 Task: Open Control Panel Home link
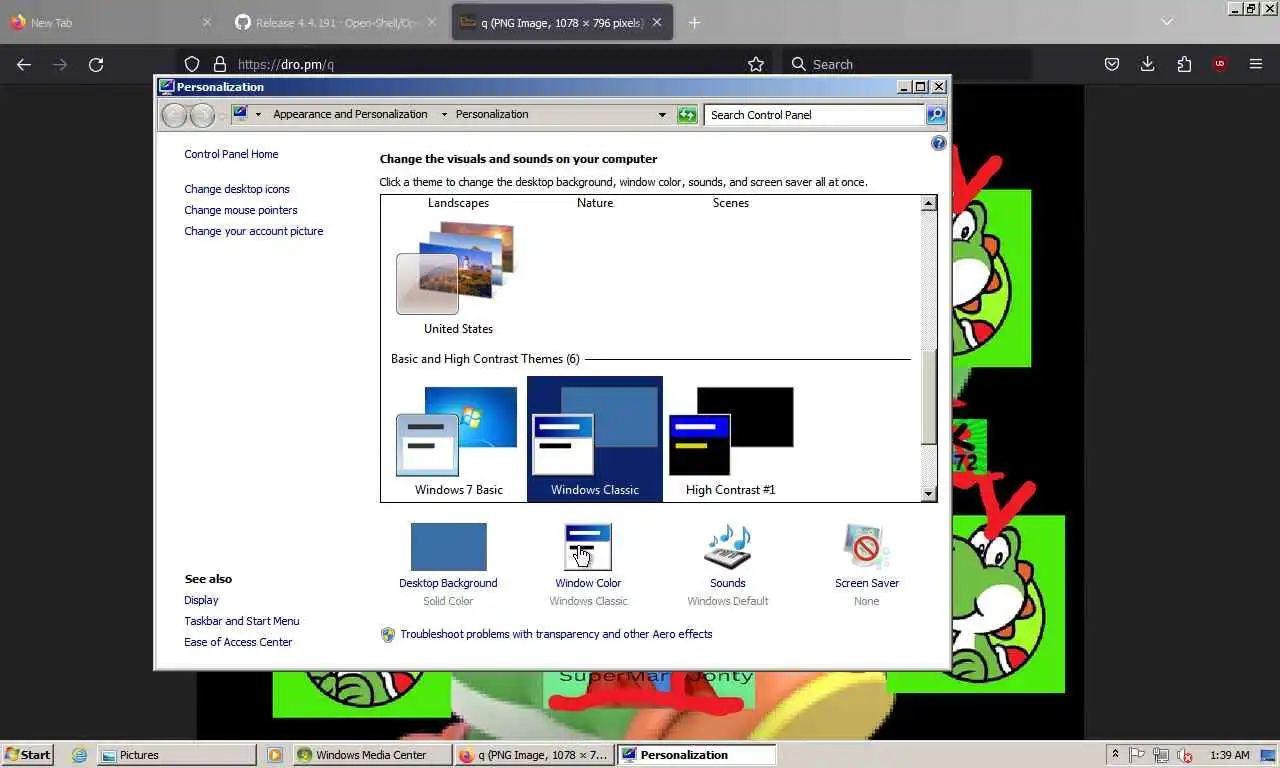(231, 154)
